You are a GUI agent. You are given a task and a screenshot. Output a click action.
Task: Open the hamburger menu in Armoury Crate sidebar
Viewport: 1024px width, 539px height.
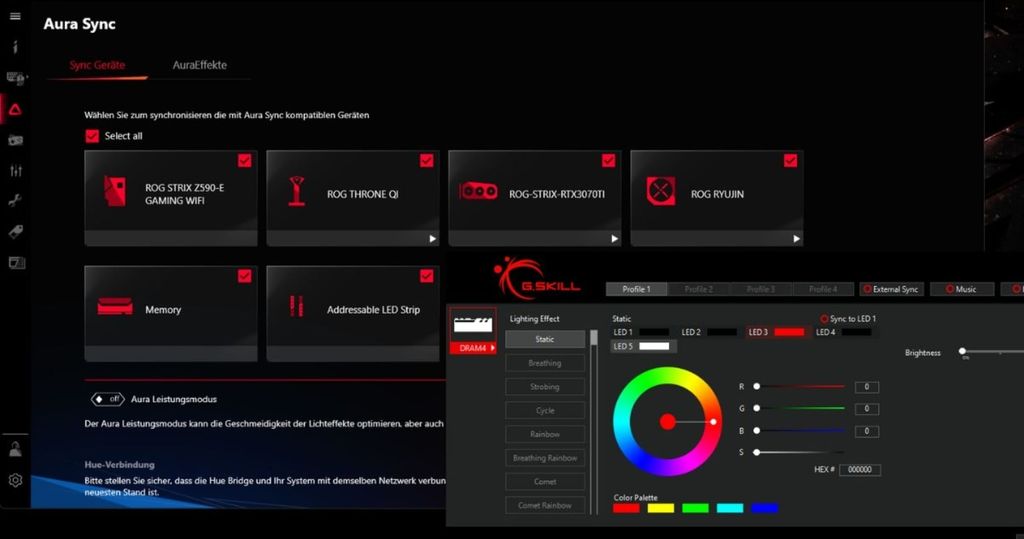tap(15, 16)
